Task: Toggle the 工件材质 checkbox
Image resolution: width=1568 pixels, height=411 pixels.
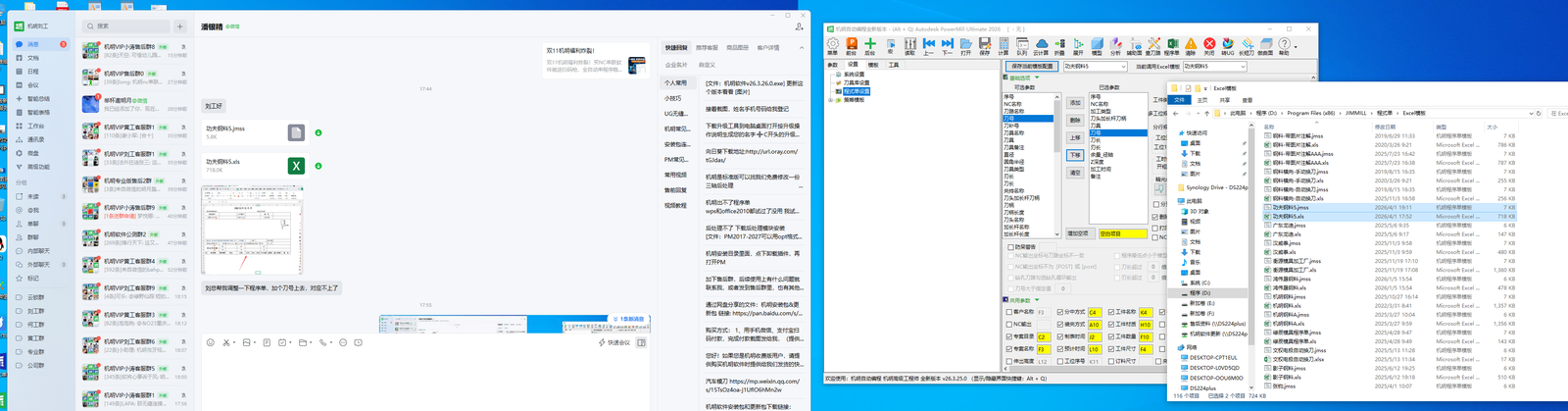Action: (1111, 324)
